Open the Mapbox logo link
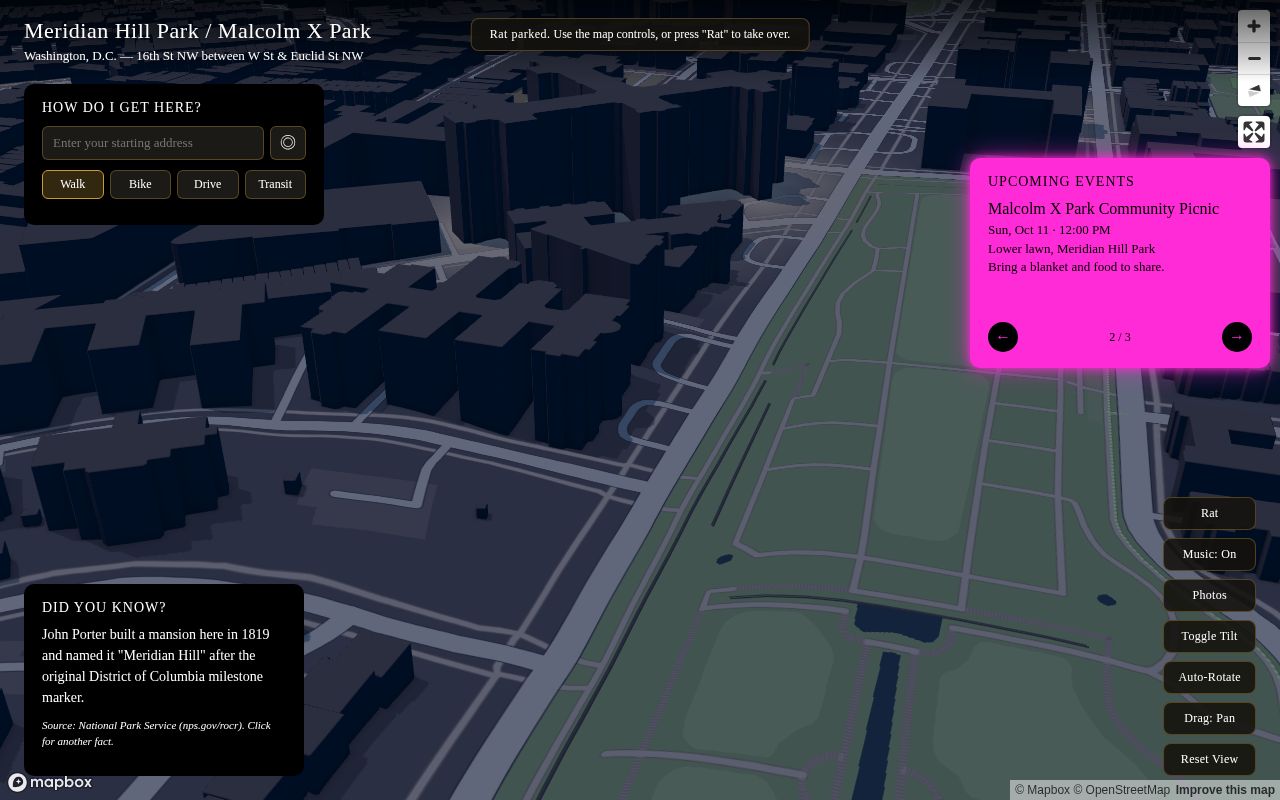 tap(50, 782)
